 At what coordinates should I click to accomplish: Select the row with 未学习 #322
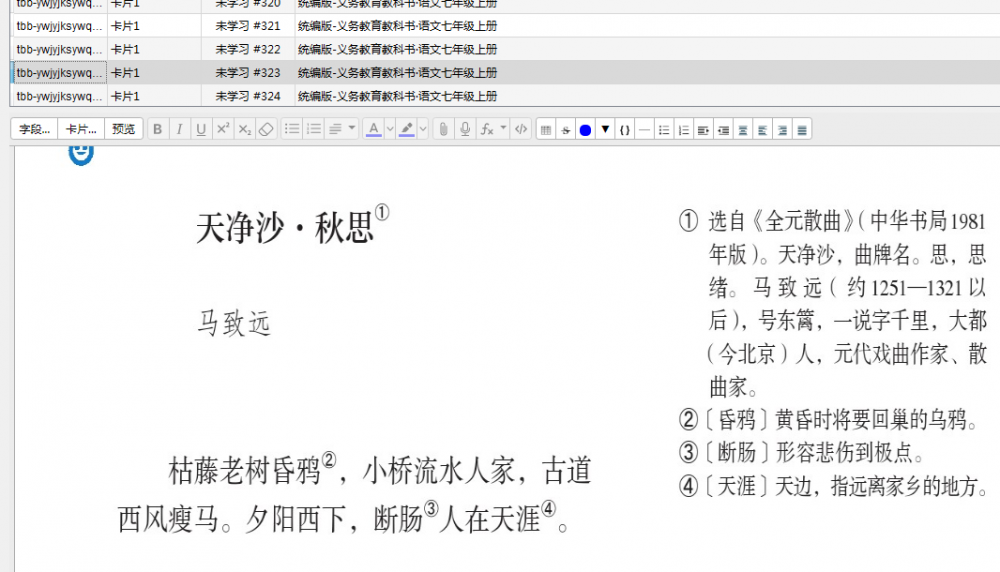coord(505,49)
